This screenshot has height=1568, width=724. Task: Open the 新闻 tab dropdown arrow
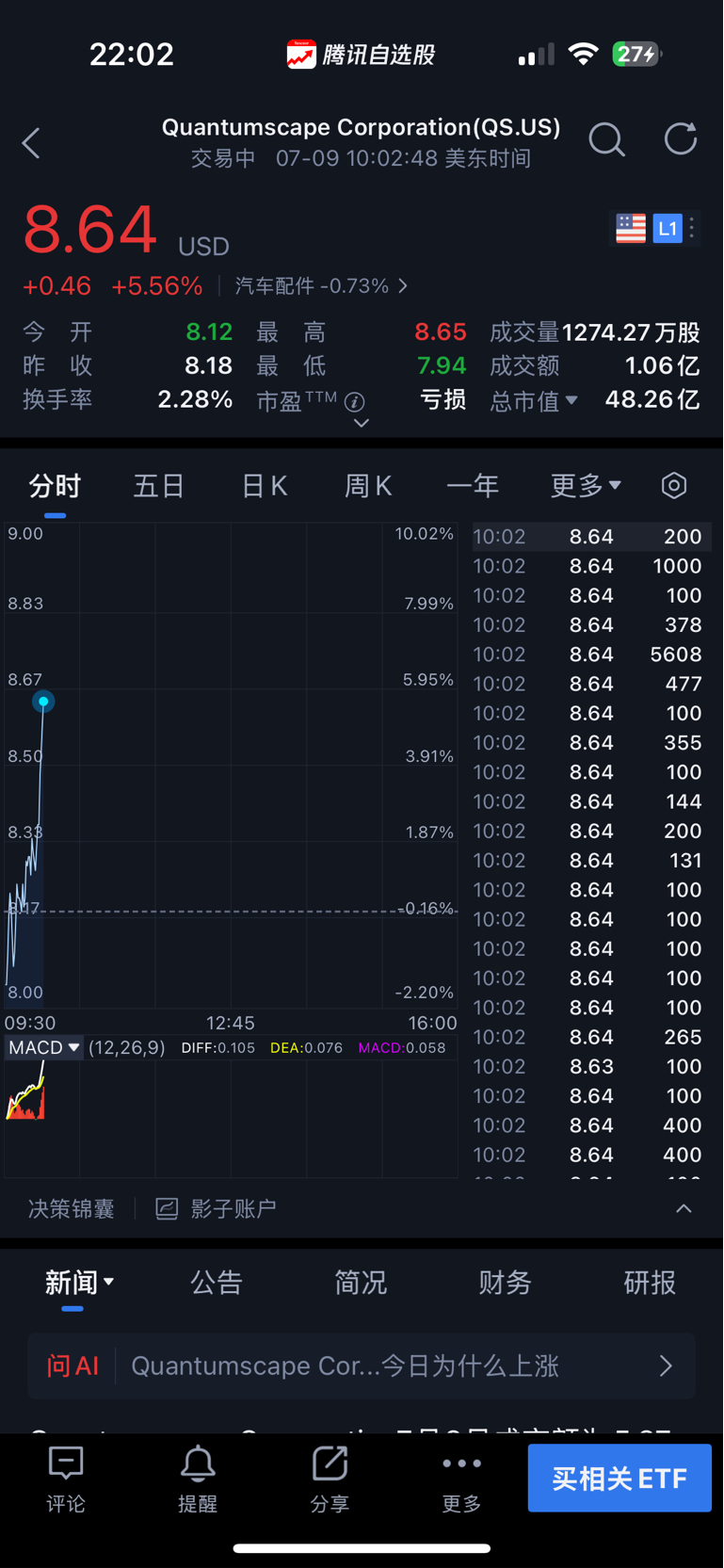tap(109, 1282)
